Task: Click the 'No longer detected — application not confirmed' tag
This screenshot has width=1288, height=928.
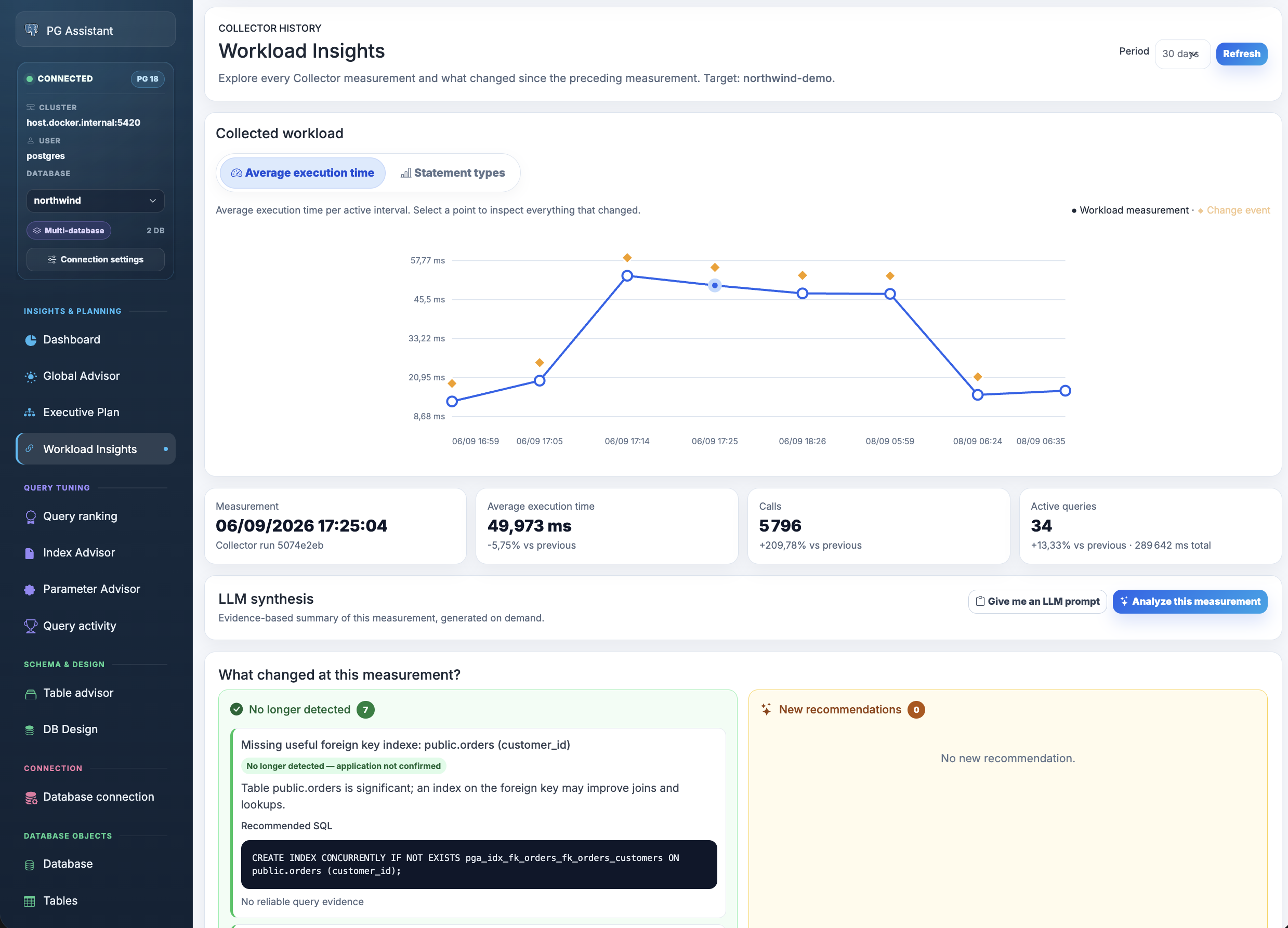Action: point(344,766)
